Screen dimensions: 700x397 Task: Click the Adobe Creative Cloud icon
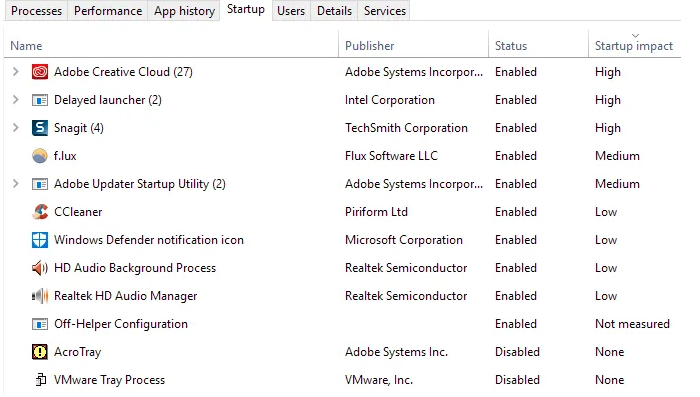40,72
